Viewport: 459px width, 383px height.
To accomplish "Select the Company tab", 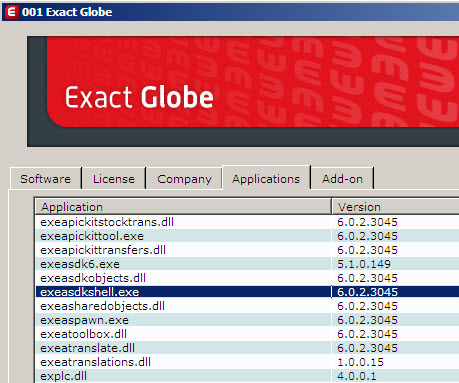I will [184, 179].
